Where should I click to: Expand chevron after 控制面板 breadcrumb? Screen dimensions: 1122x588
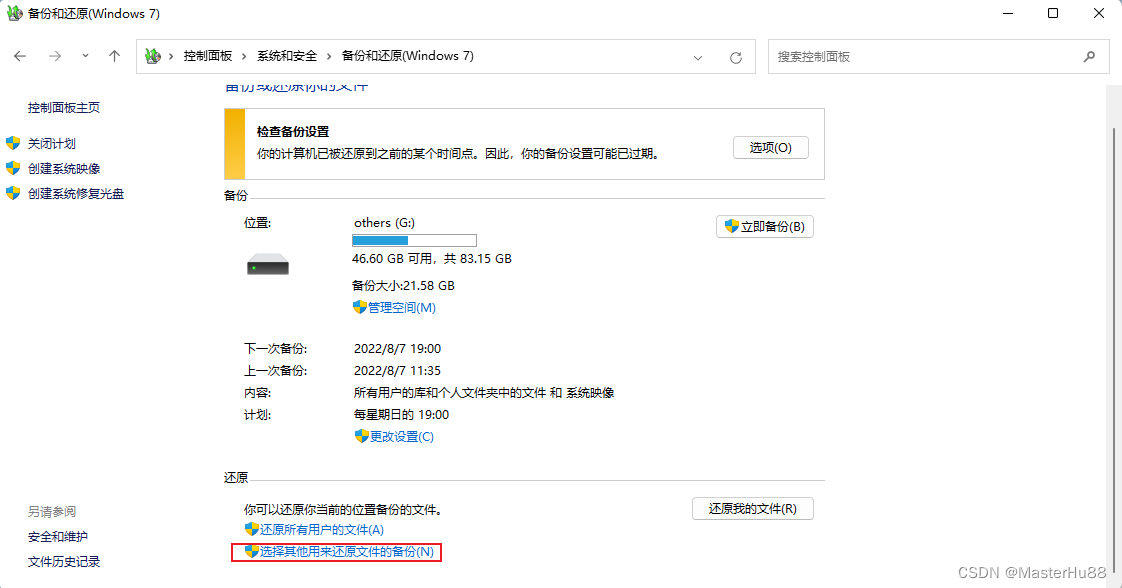(x=244, y=56)
